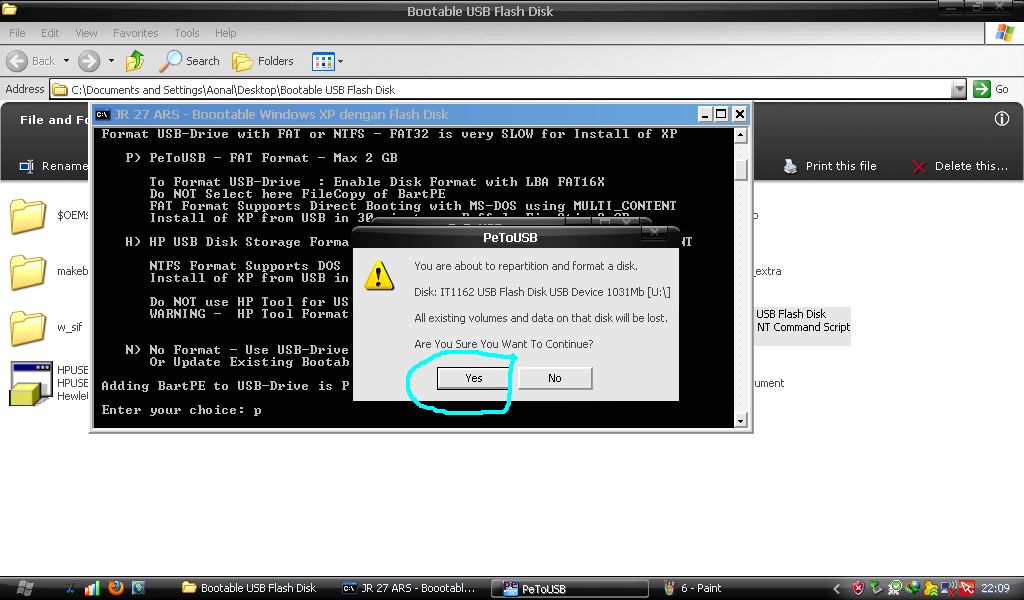Click Rename in the task pane
Image resolution: width=1024 pixels, height=600 pixels.
click(x=53, y=166)
